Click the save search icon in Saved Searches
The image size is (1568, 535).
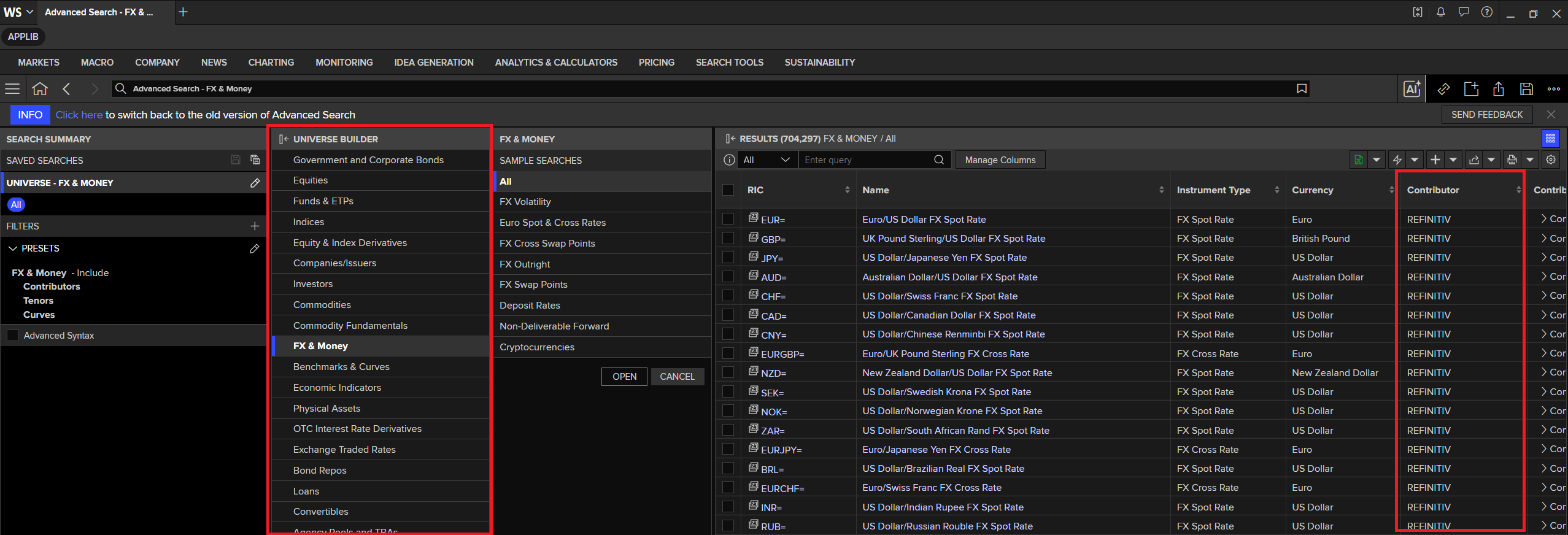coord(236,160)
